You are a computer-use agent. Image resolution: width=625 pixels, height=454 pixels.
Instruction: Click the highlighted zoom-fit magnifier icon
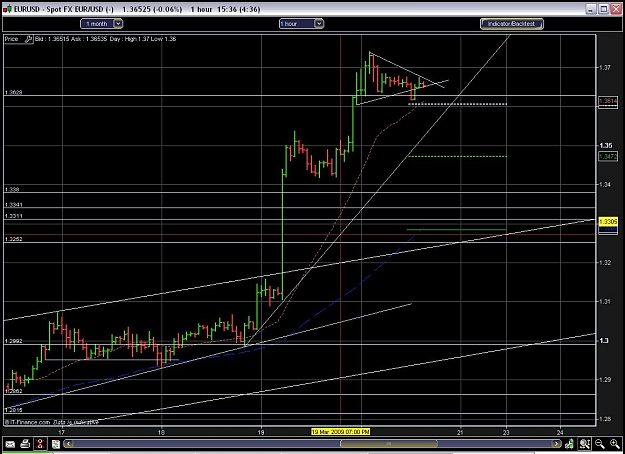pyautogui.click(x=585, y=444)
